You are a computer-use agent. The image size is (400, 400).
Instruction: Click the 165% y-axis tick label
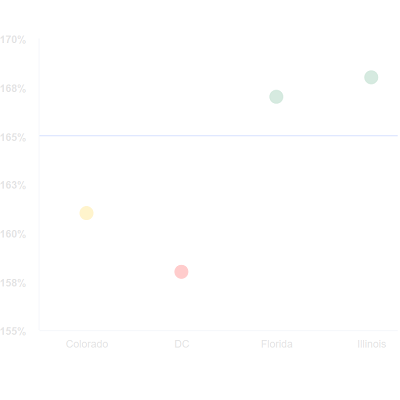pyautogui.click(x=13, y=137)
